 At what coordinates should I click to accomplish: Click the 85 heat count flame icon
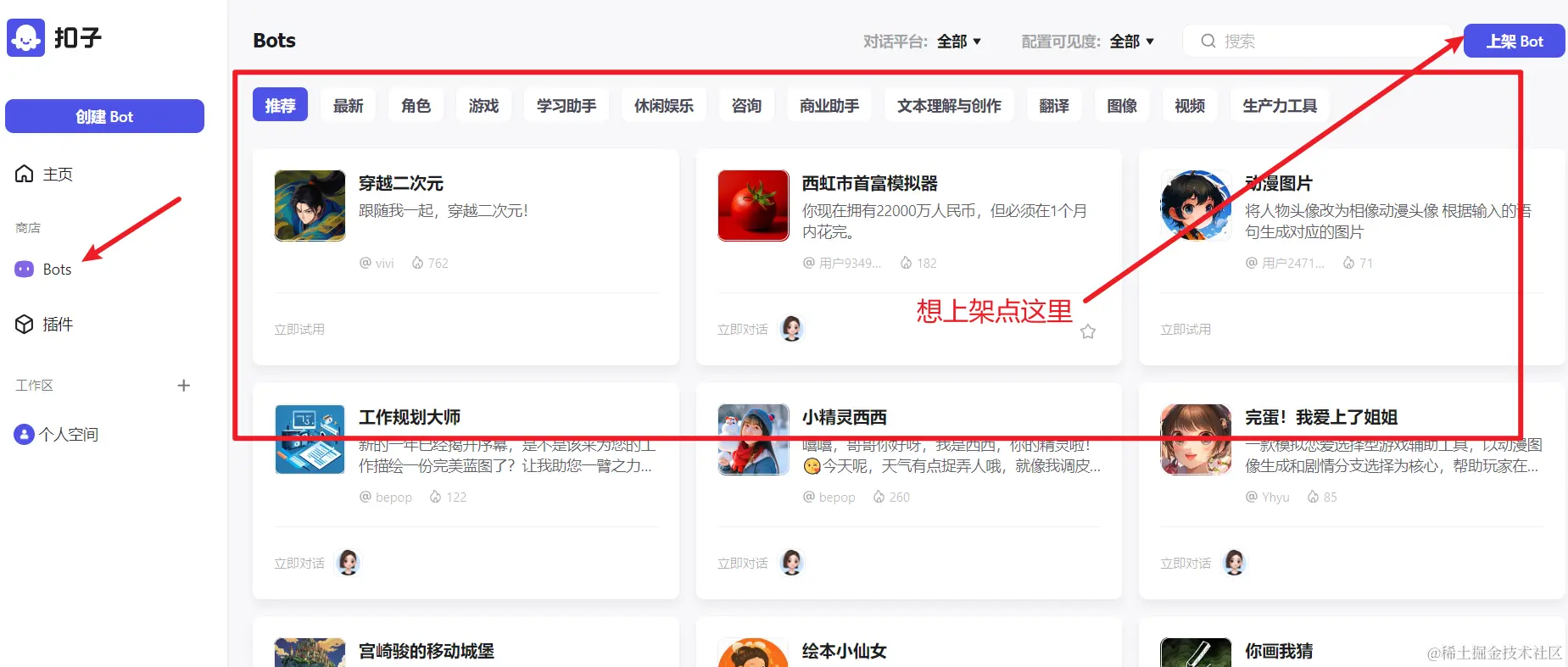pos(1313,497)
